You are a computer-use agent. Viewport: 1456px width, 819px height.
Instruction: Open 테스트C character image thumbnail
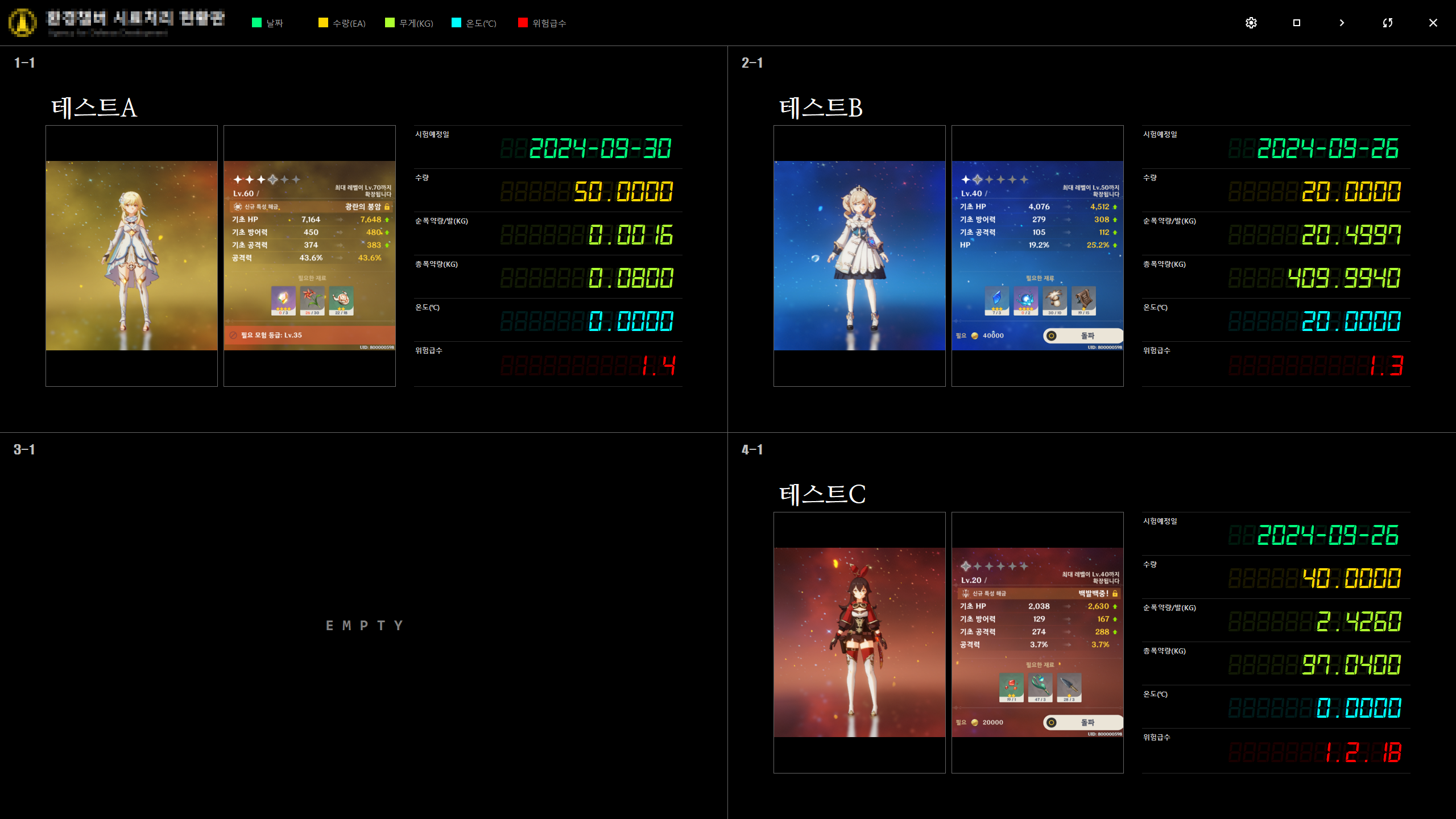point(859,643)
